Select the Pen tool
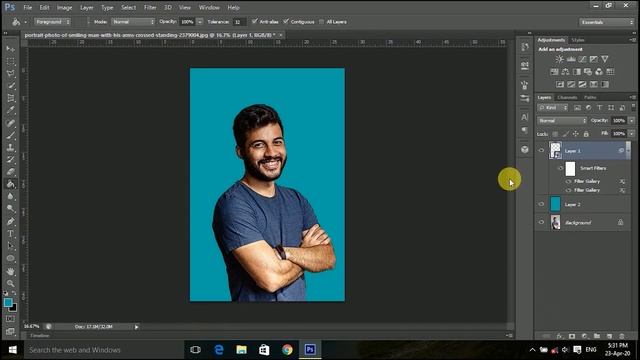Screen dimensions: 640x360 (10, 222)
